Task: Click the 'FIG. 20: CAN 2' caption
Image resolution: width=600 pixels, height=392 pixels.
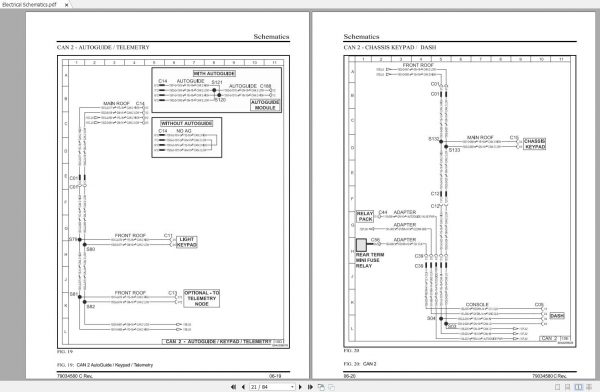Action: point(360,364)
